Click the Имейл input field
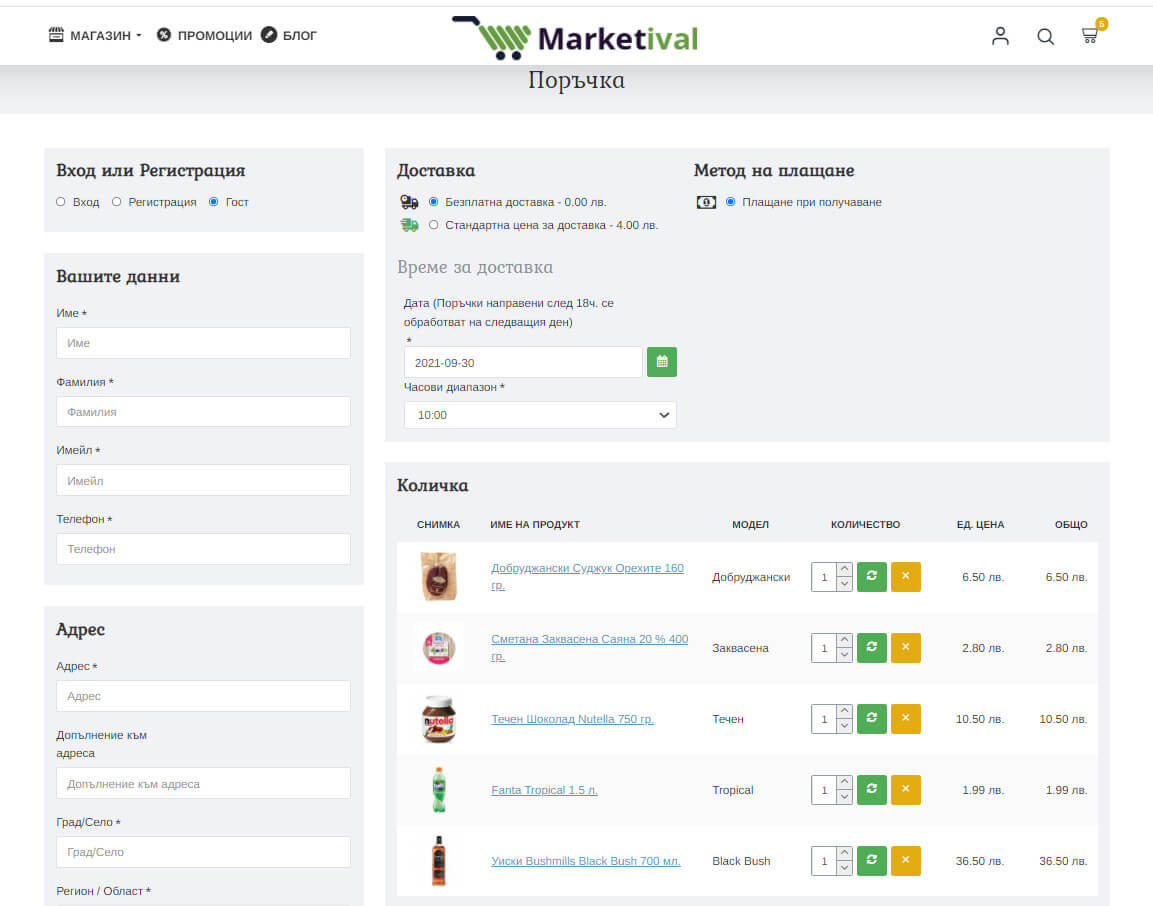Image resolution: width=1153 pixels, height=906 pixels. click(203, 480)
